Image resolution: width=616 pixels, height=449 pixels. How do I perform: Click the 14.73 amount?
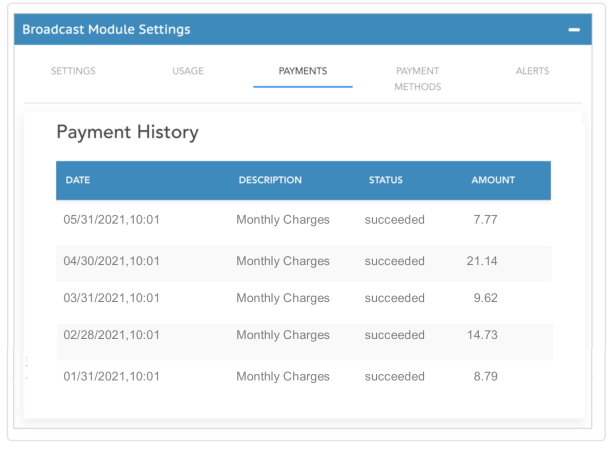pyautogui.click(x=482, y=335)
